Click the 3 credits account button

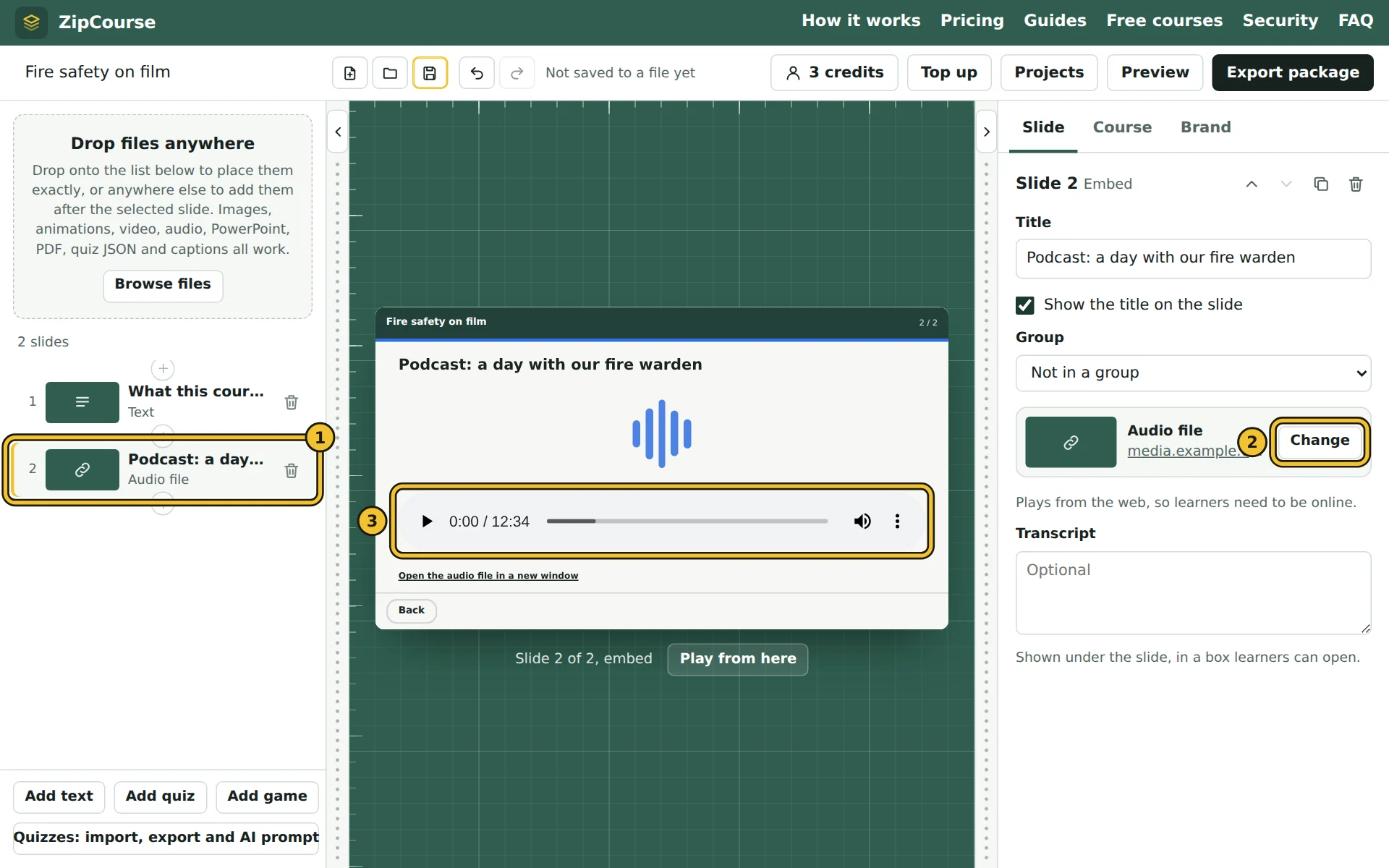[x=834, y=73]
